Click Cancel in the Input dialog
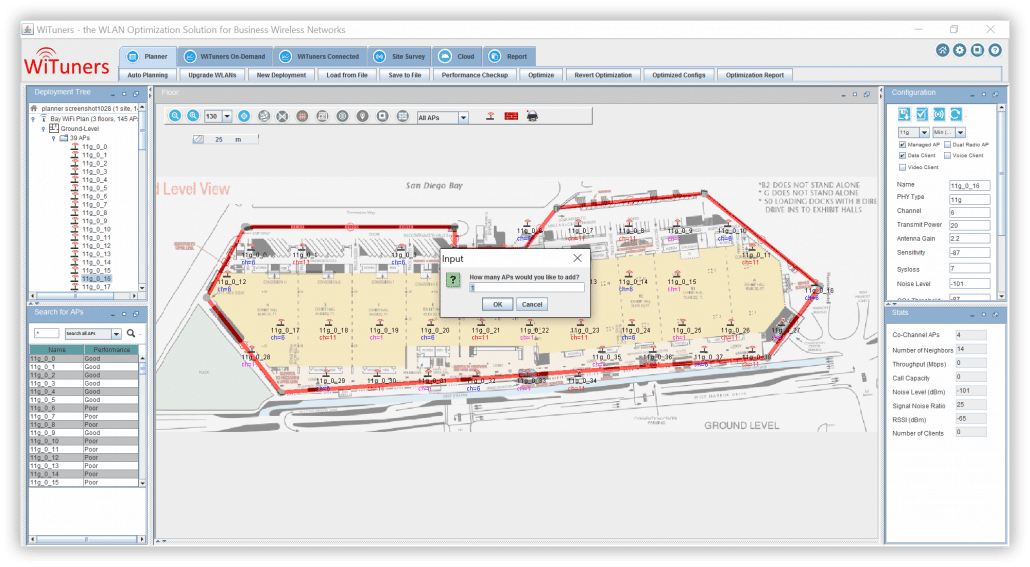The height and width of the screenshot is (567, 1030). pyautogui.click(x=531, y=304)
